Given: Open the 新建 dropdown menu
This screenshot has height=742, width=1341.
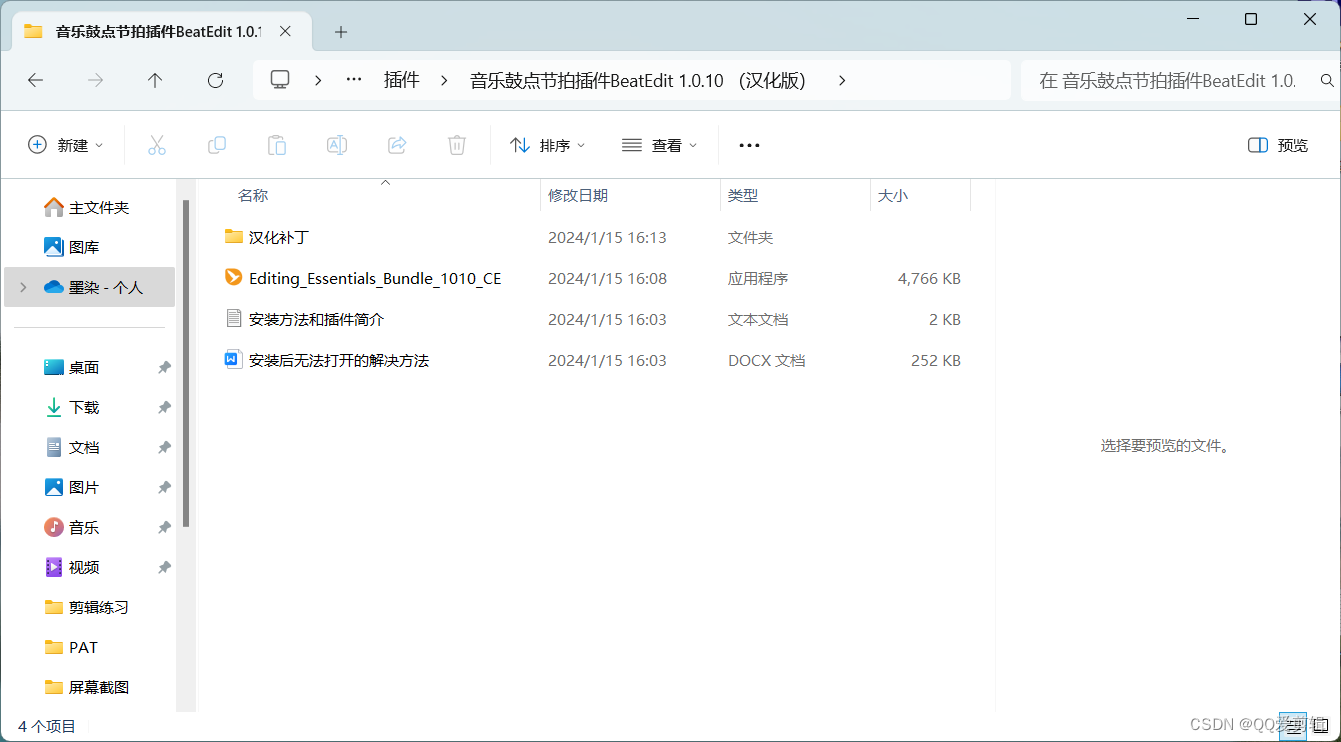Looking at the screenshot, I should pos(66,145).
